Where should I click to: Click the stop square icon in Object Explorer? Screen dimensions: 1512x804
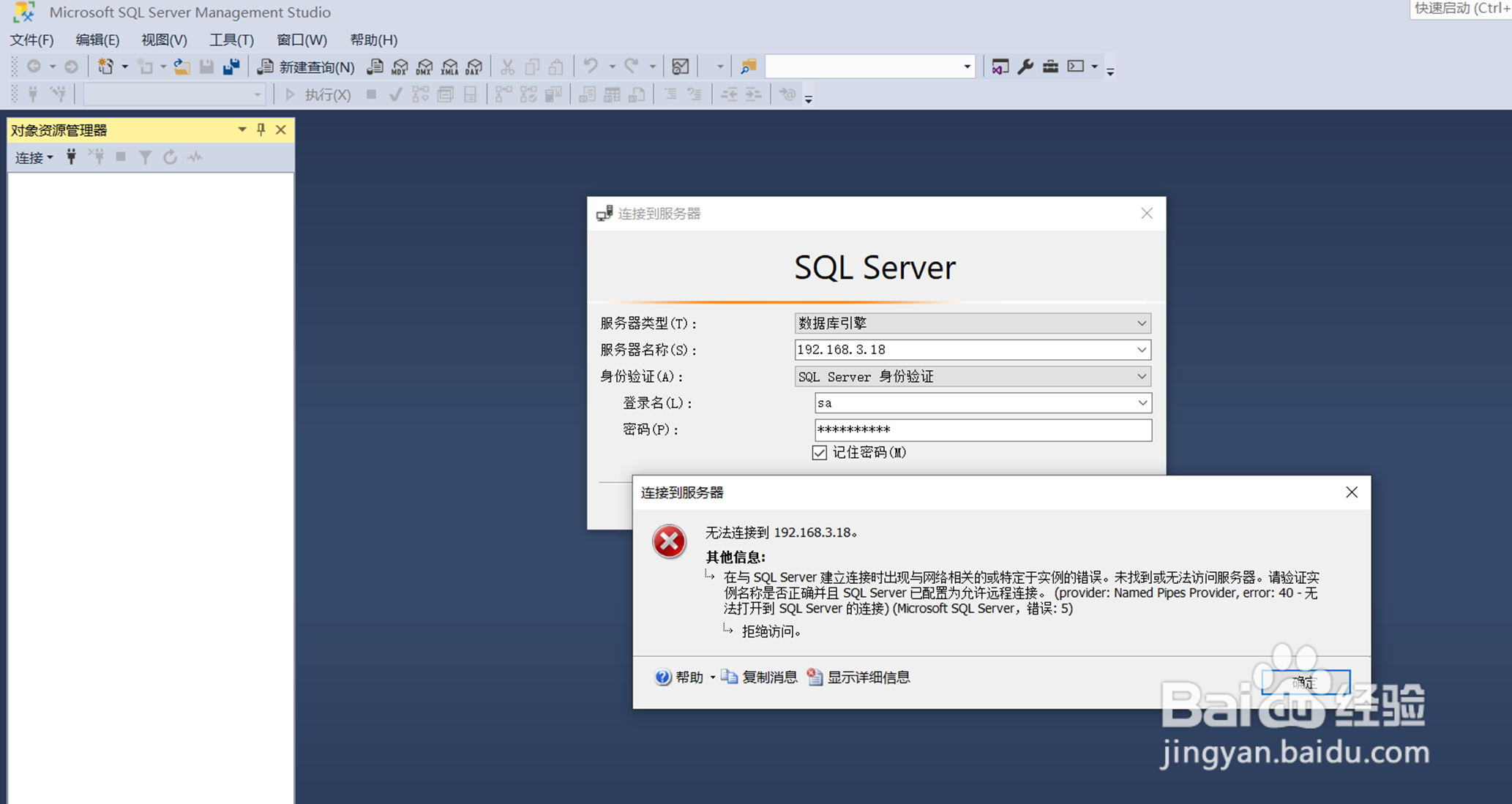[121, 157]
